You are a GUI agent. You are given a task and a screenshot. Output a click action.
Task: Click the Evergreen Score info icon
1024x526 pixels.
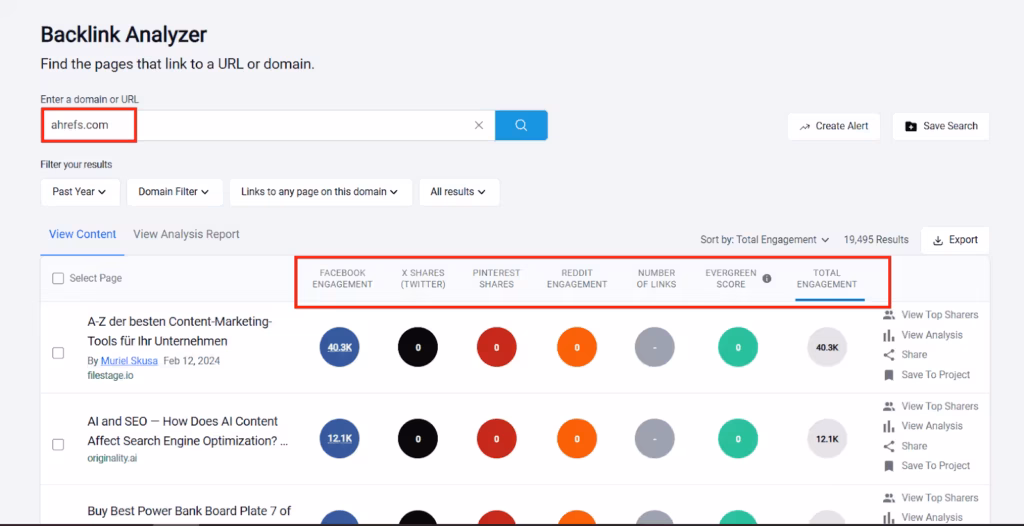[767, 278]
